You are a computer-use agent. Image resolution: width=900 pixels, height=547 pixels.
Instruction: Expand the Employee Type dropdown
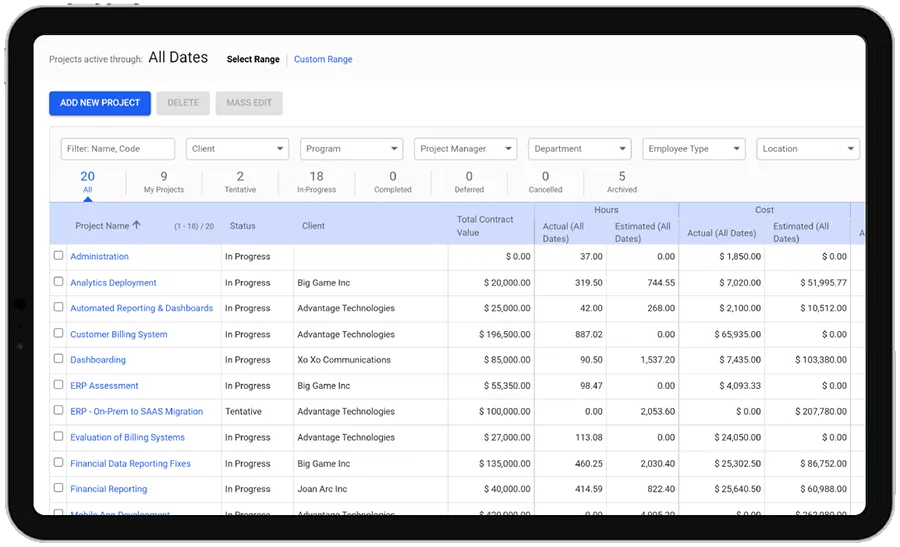coord(694,149)
